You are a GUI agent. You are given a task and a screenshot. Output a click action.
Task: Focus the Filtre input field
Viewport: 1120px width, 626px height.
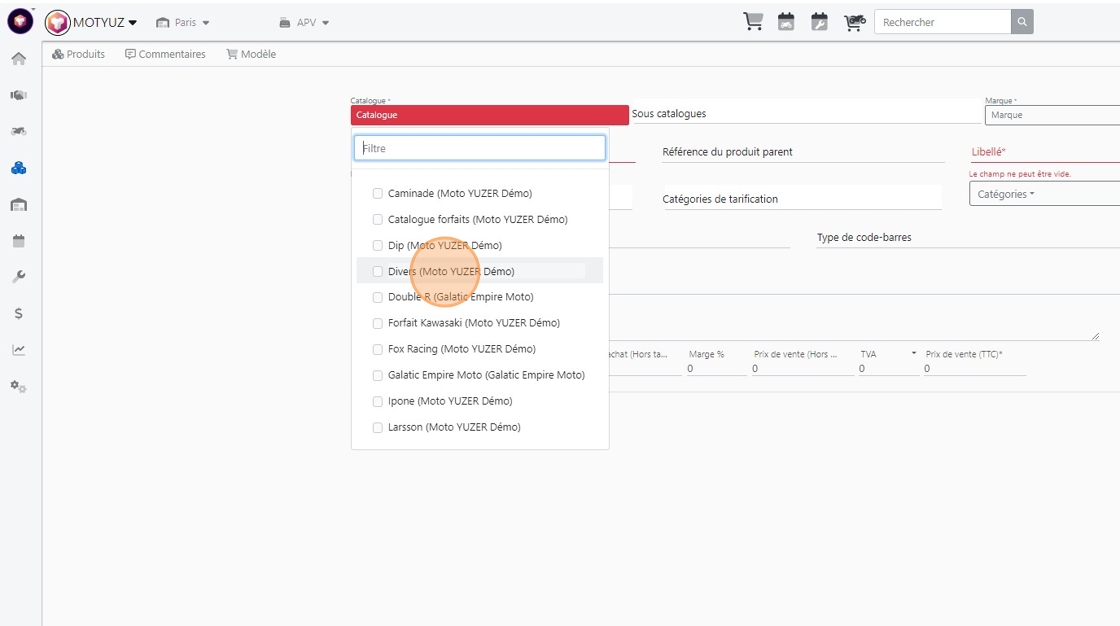(x=479, y=148)
